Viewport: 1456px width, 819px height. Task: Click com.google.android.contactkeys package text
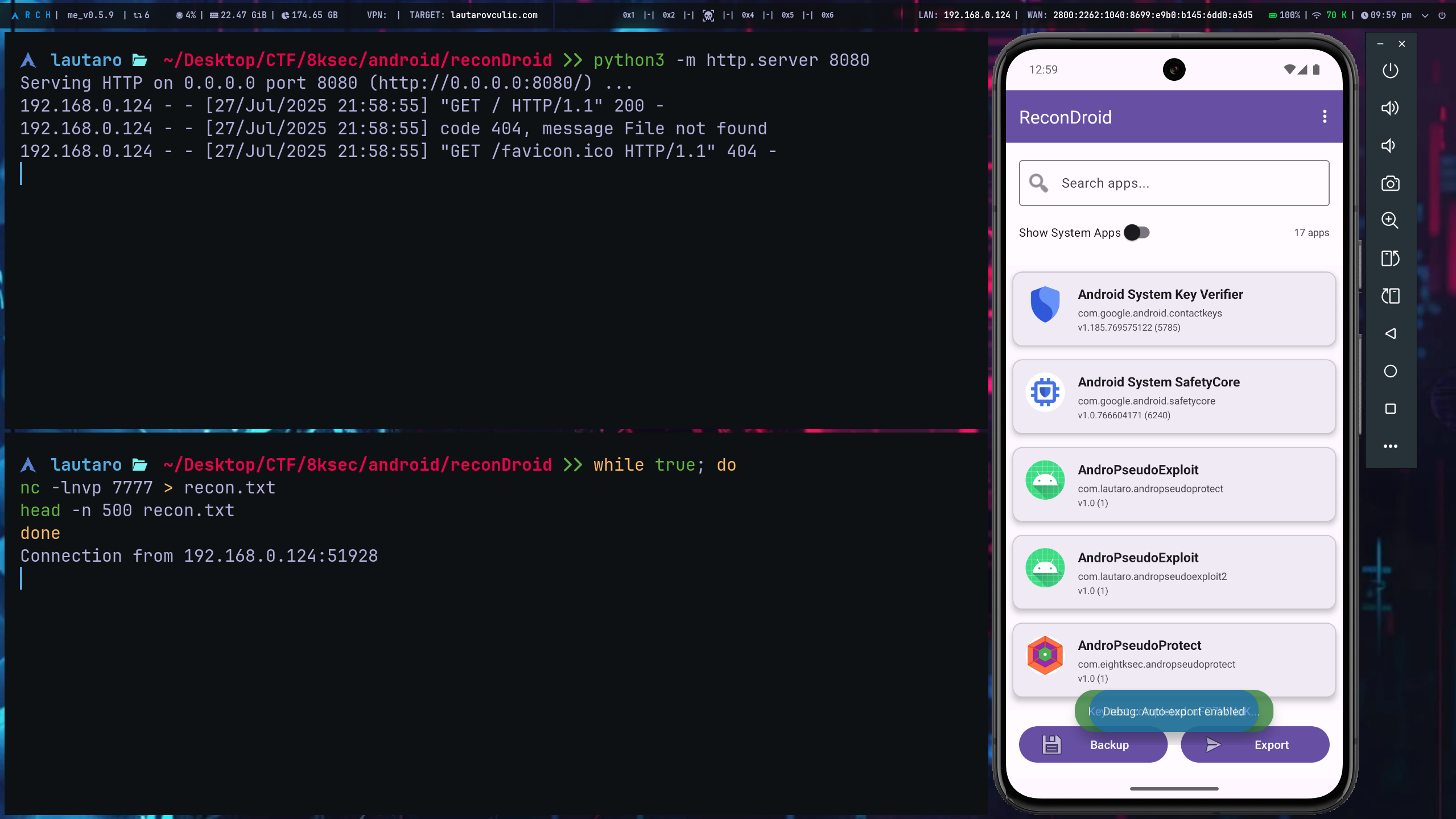click(x=1150, y=313)
